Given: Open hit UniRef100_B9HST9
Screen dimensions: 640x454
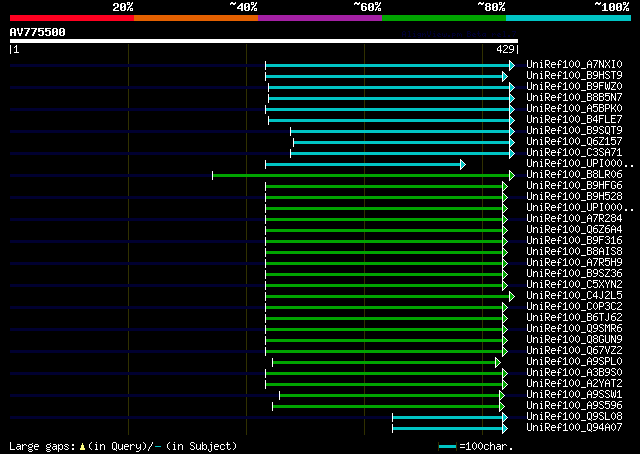Looking at the screenshot, I should 574,76.
